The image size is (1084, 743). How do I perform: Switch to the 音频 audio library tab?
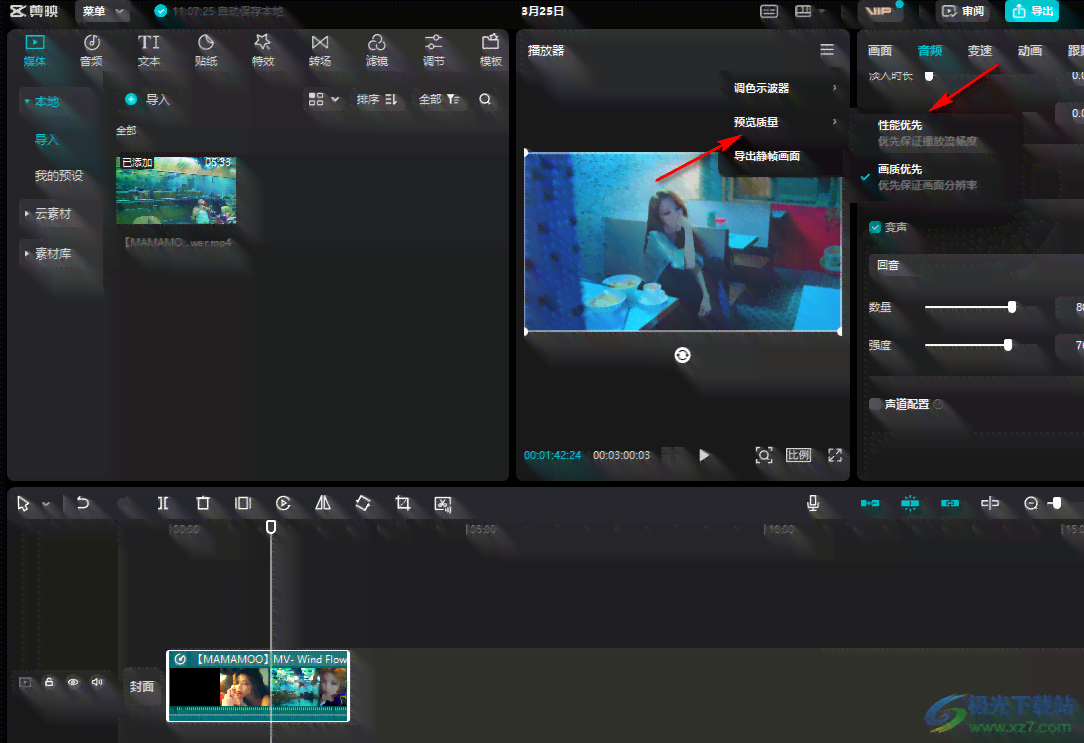91,51
